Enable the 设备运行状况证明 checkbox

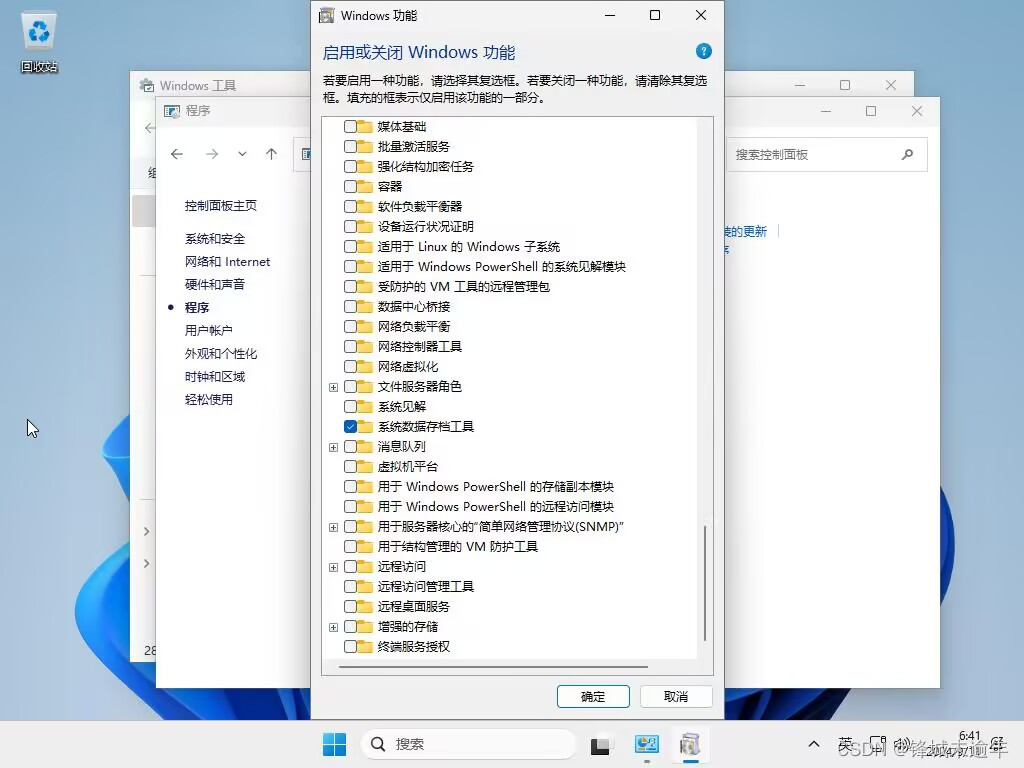[x=350, y=227]
